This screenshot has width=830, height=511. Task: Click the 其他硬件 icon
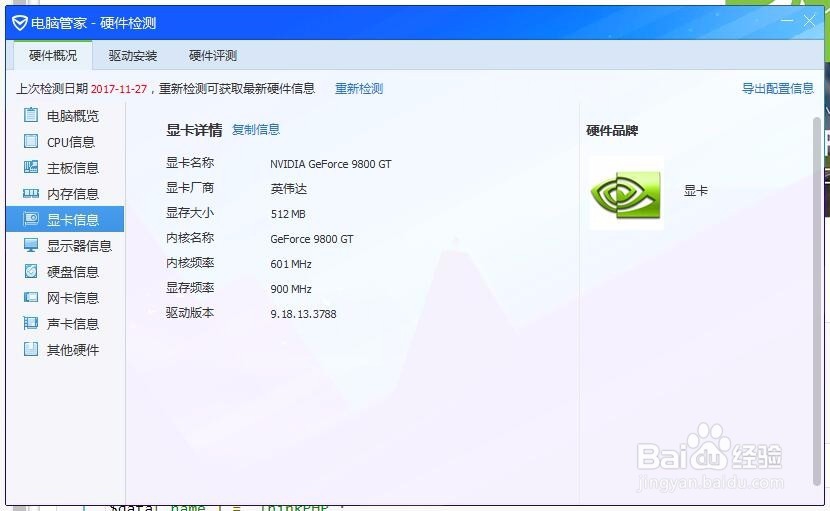tap(31, 348)
